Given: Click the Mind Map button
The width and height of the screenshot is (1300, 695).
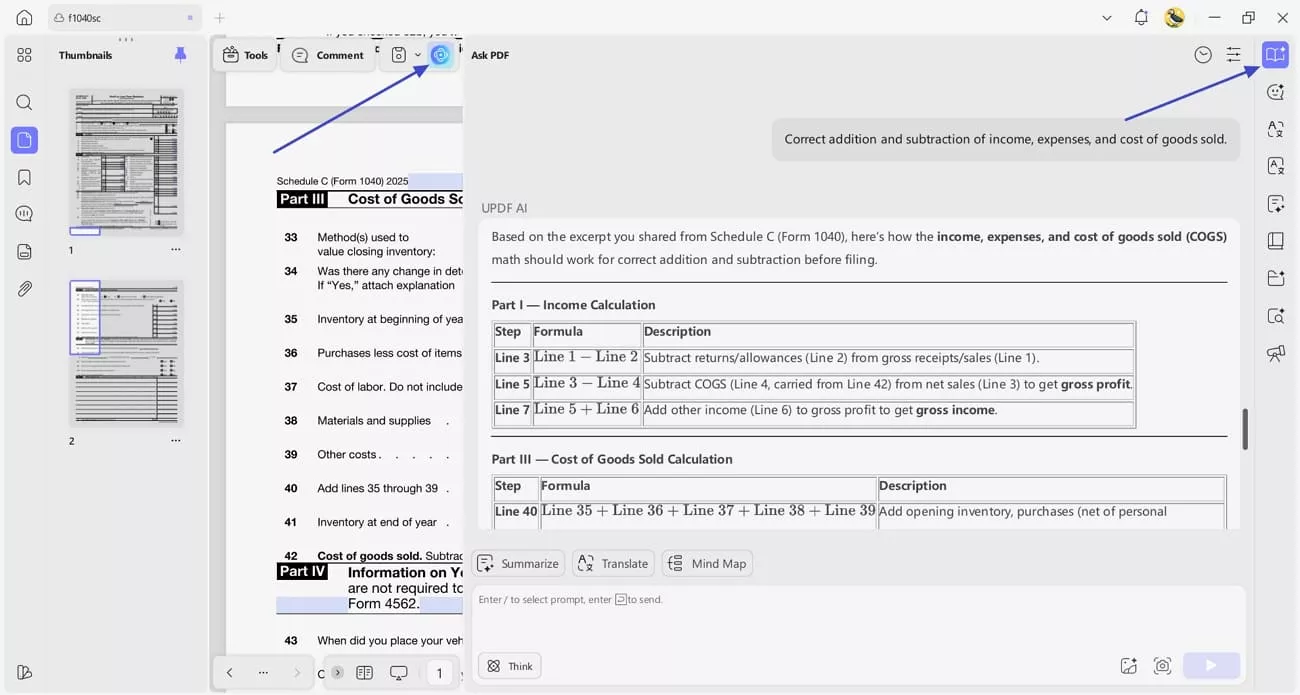Looking at the screenshot, I should click(707, 563).
